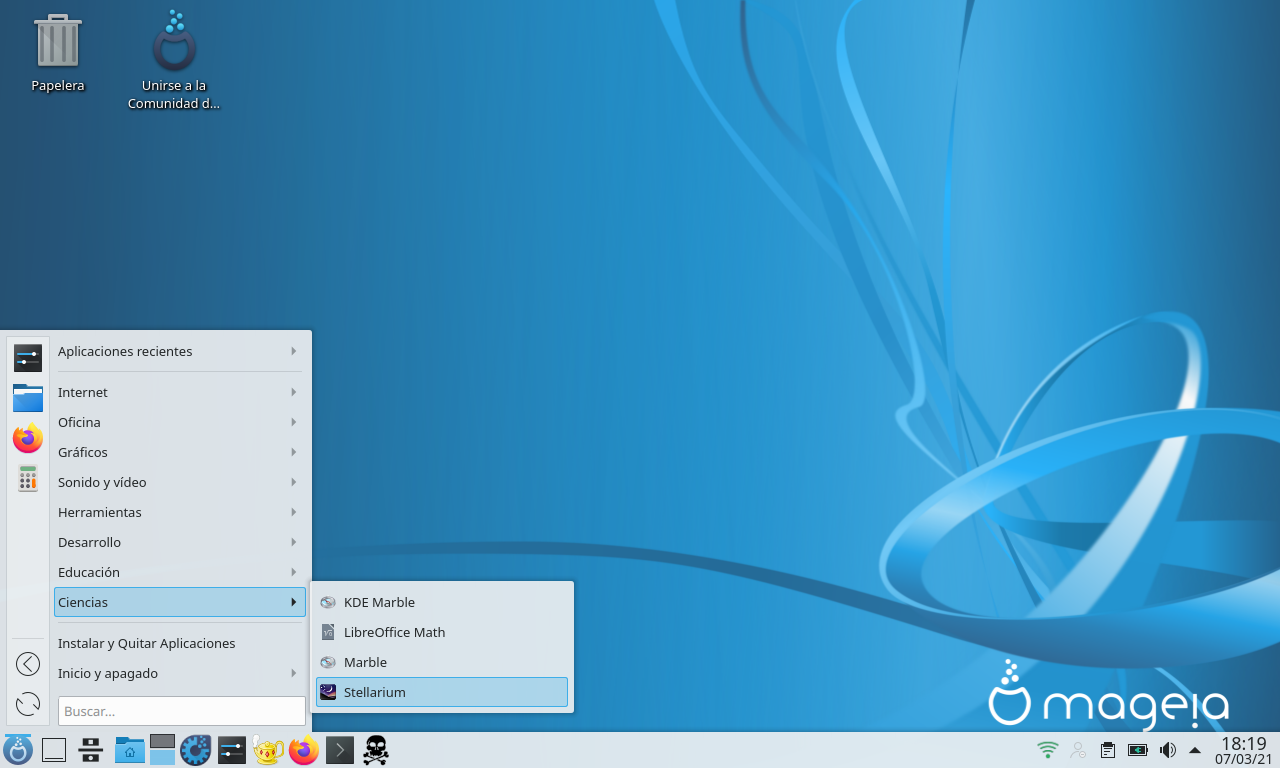Open the Papelera trash icon on desktop
This screenshot has width=1280, height=768.
[x=58, y=41]
